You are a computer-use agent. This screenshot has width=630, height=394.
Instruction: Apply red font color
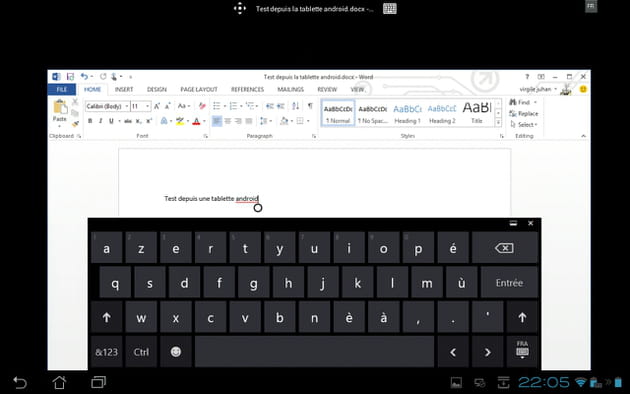click(x=196, y=121)
